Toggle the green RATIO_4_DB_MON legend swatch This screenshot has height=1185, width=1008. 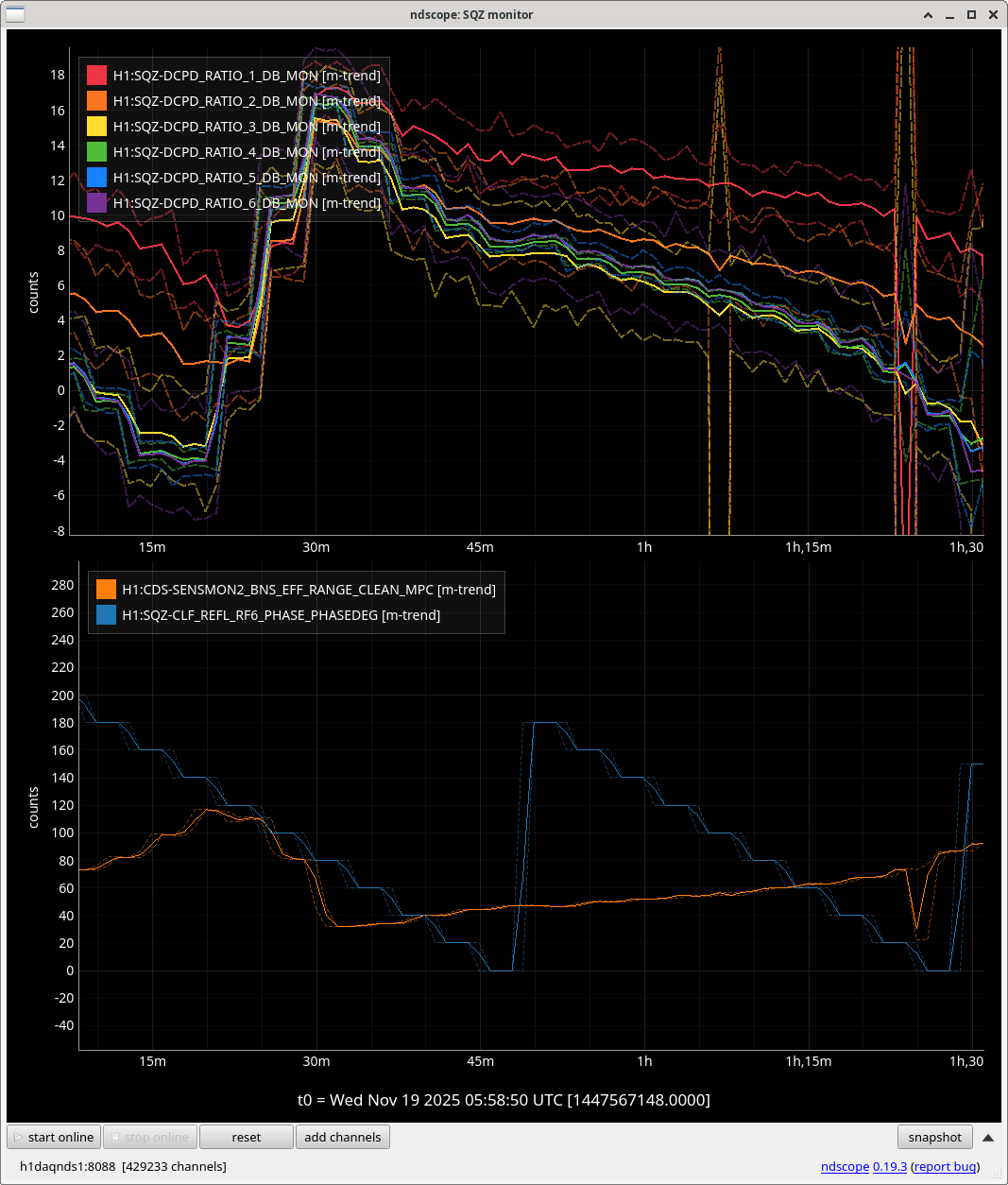pos(97,152)
